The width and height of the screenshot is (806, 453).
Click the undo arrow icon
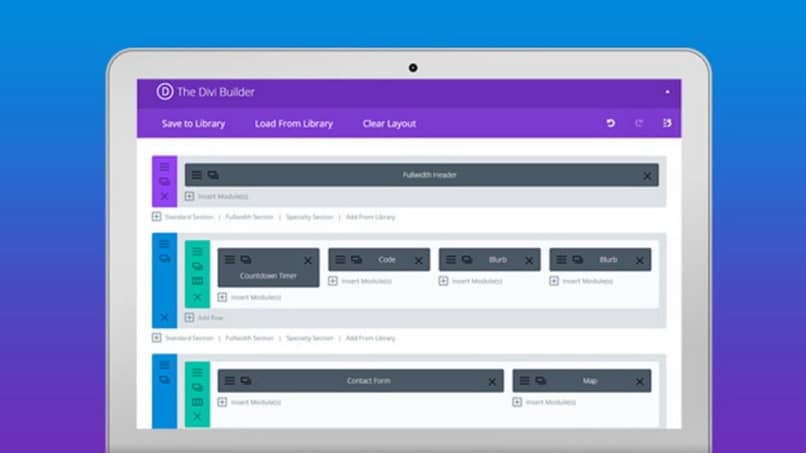611,123
